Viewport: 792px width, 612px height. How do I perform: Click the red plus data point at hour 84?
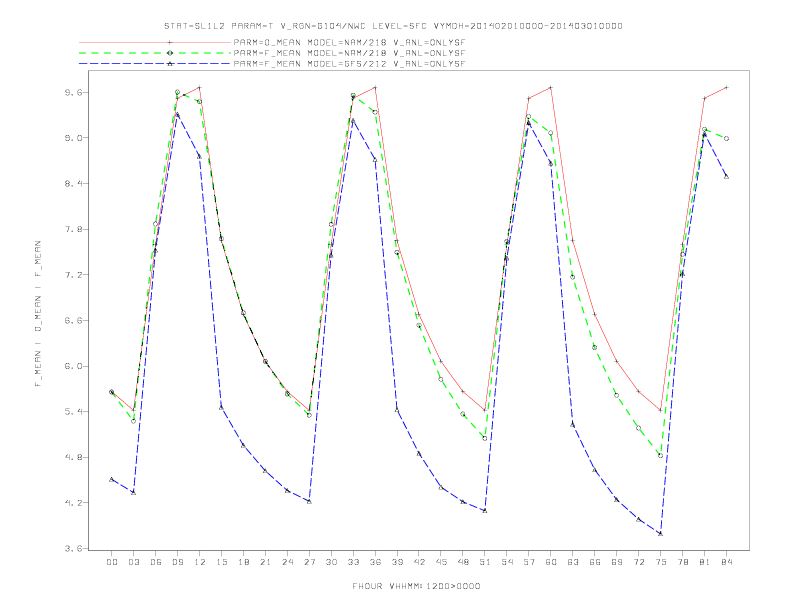726,87
